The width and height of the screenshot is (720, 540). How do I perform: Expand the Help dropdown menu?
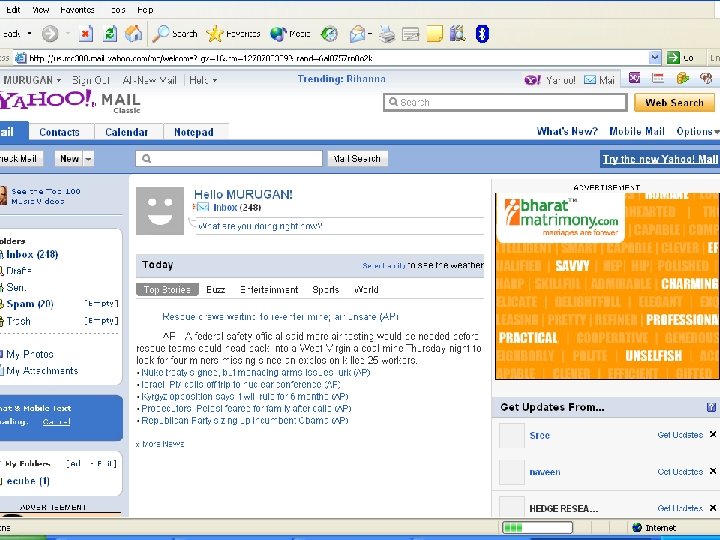point(214,80)
